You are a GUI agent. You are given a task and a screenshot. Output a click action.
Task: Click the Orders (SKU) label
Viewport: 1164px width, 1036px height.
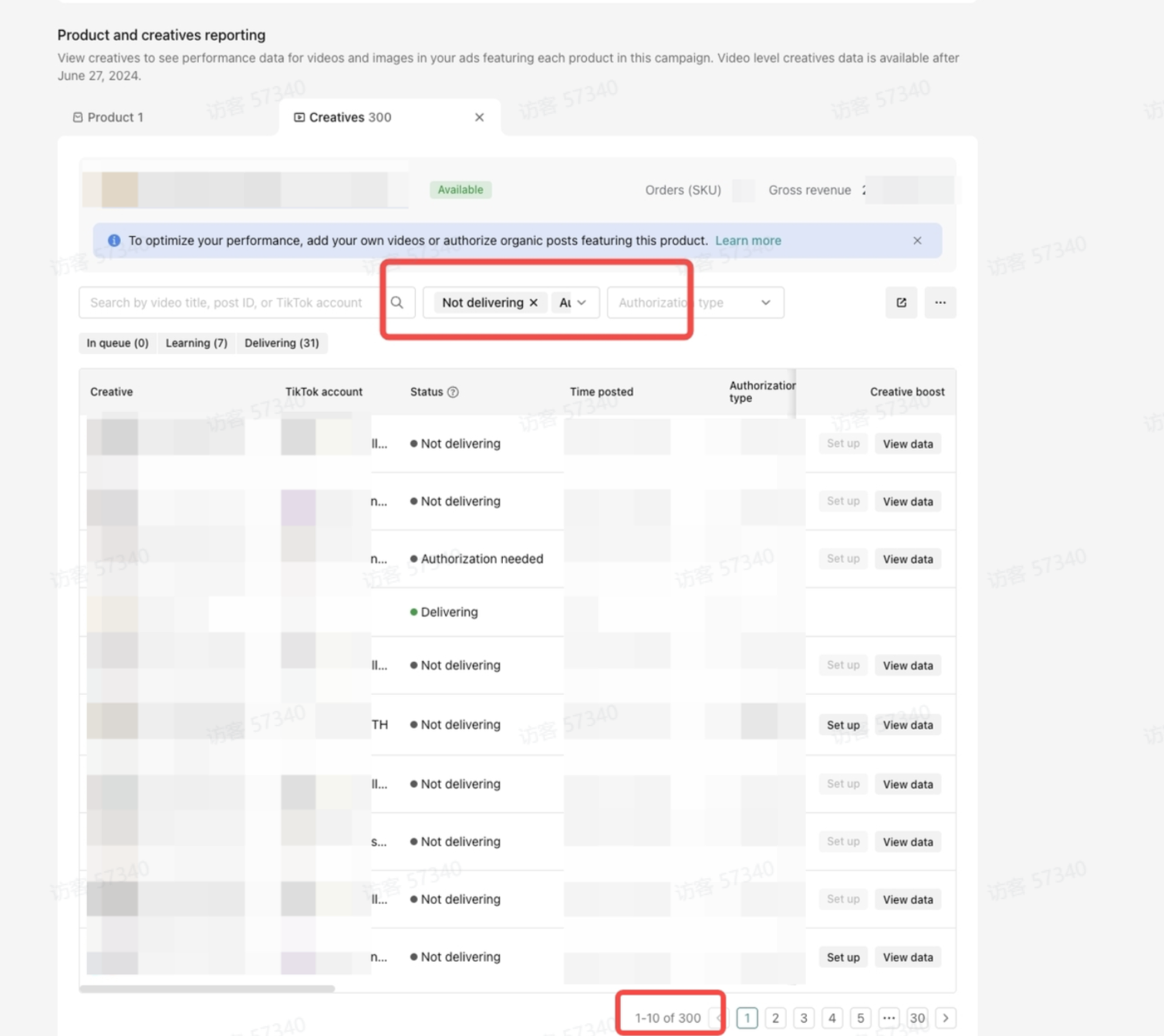point(683,190)
